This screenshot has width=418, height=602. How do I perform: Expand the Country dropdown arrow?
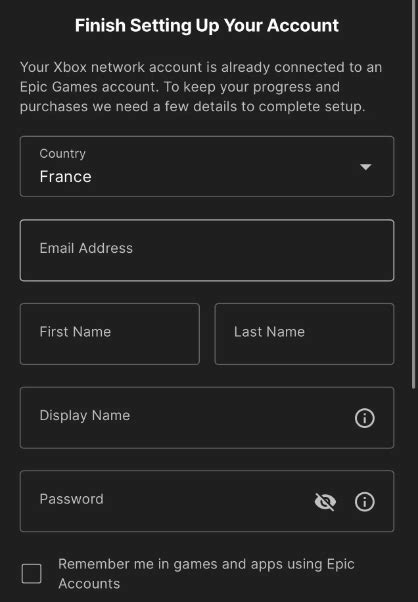click(x=365, y=167)
